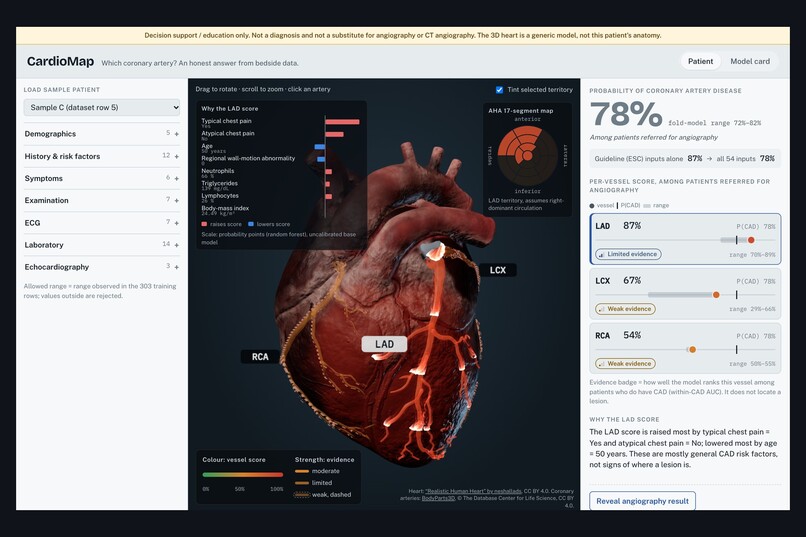
Task: Toggle the Tint selected territory checkbox
Action: pyautogui.click(x=499, y=89)
